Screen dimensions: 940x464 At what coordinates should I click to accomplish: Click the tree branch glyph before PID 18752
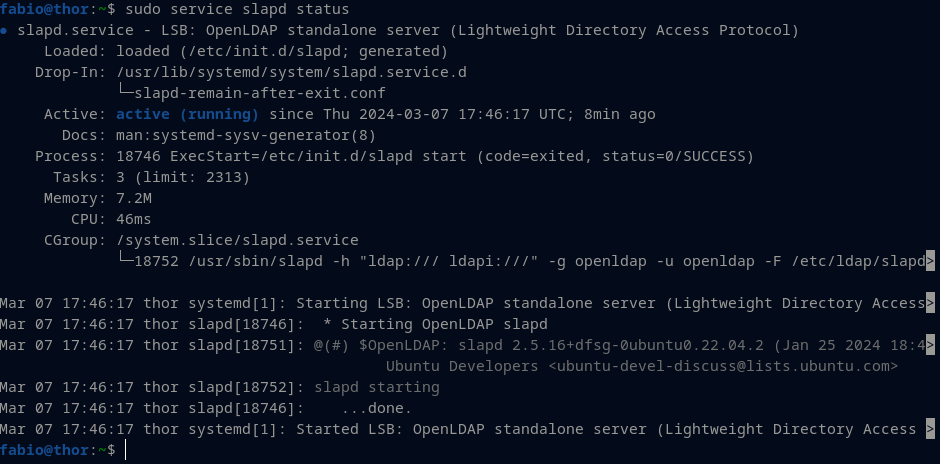[x=125, y=261]
